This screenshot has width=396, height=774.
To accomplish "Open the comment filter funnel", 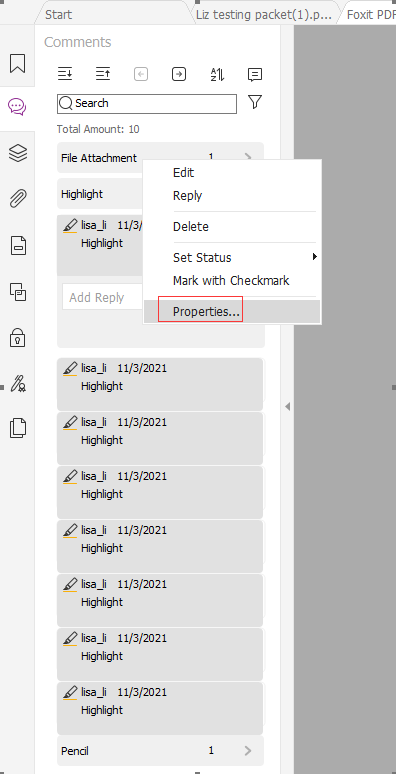I will (255, 102).
